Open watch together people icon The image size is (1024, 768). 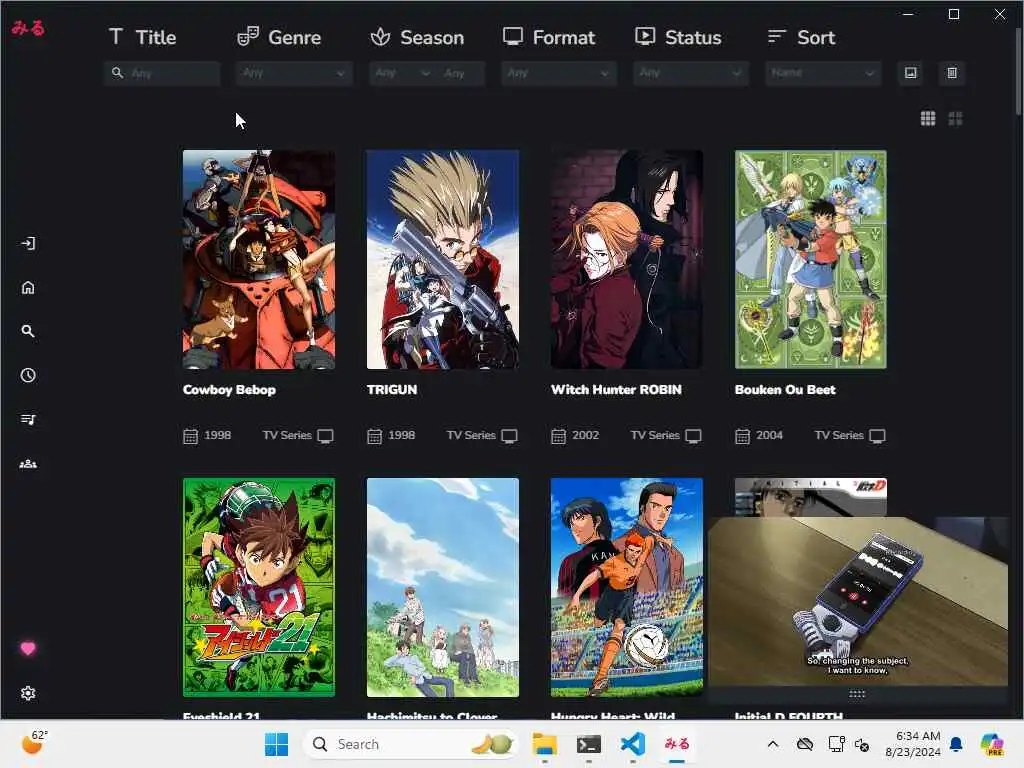28,464
